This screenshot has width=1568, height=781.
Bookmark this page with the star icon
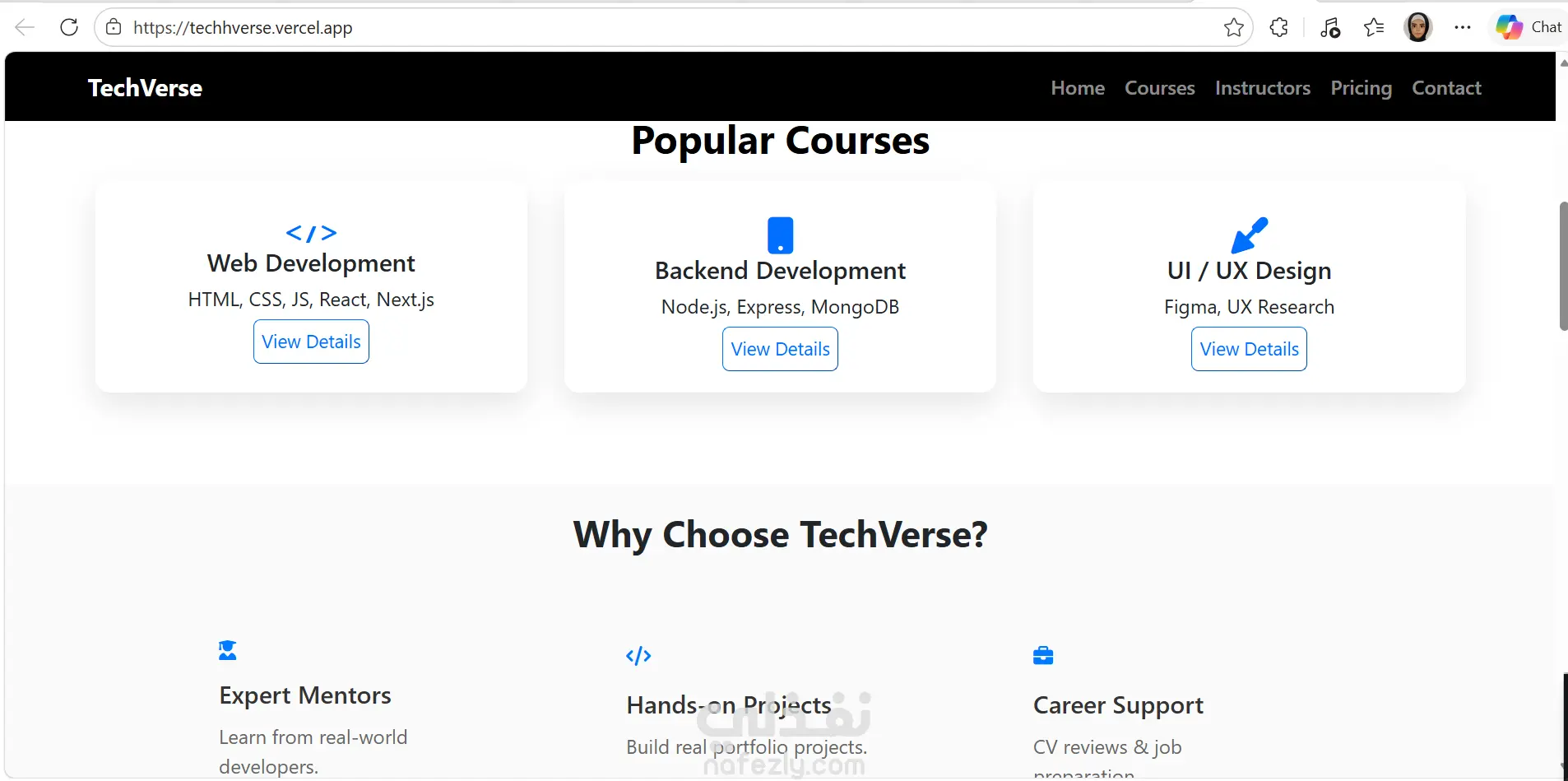pos(1233,27)
